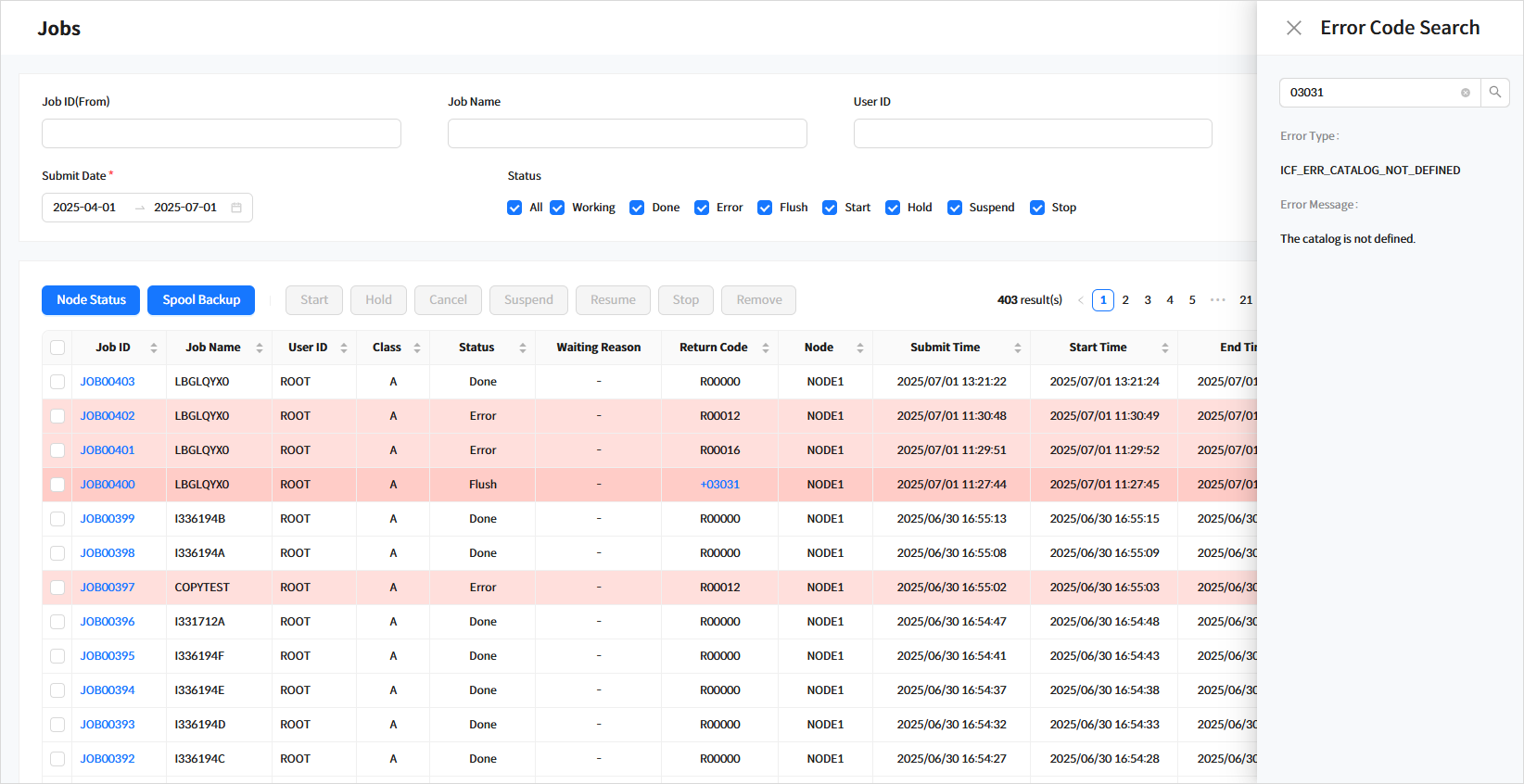Select the row checkbox for JOB00402
This screenshot has height=784, width=1524.
pyautogui.click(x=57, y=416)
